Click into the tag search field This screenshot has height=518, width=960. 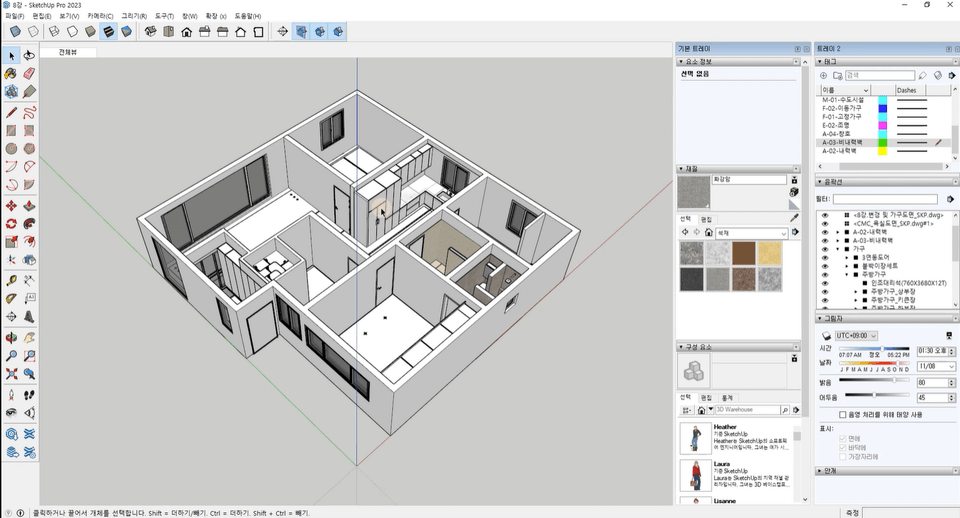tap(878, 75)
